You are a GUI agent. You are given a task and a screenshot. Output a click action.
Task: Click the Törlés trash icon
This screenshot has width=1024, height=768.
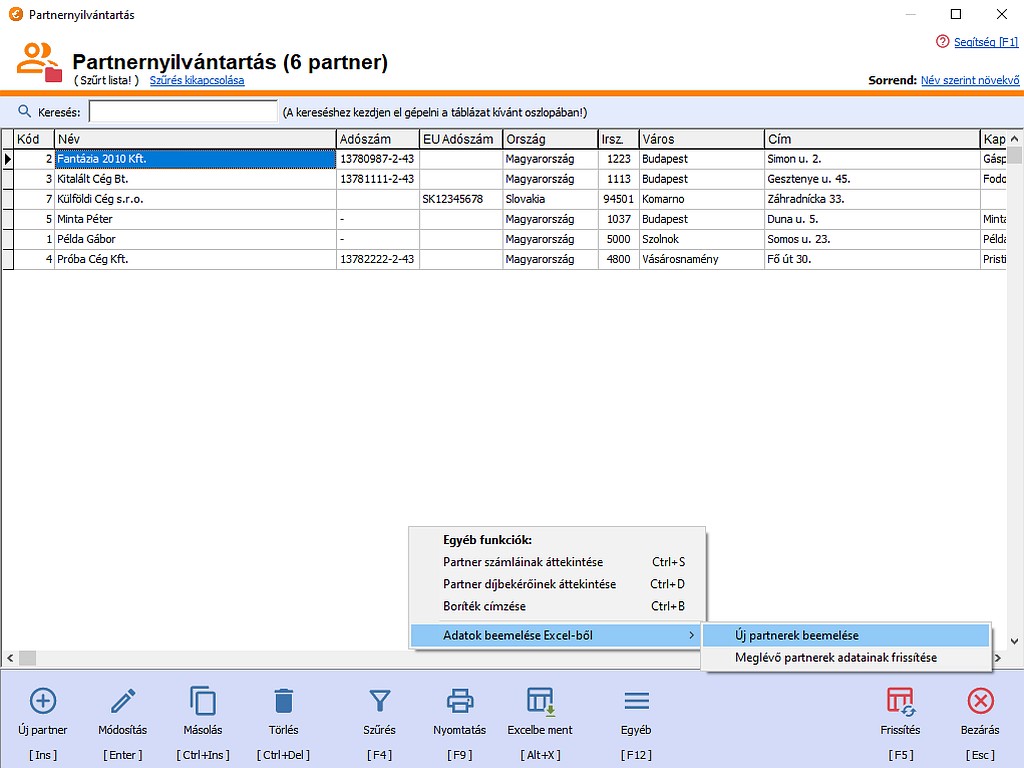click(283, 701)
